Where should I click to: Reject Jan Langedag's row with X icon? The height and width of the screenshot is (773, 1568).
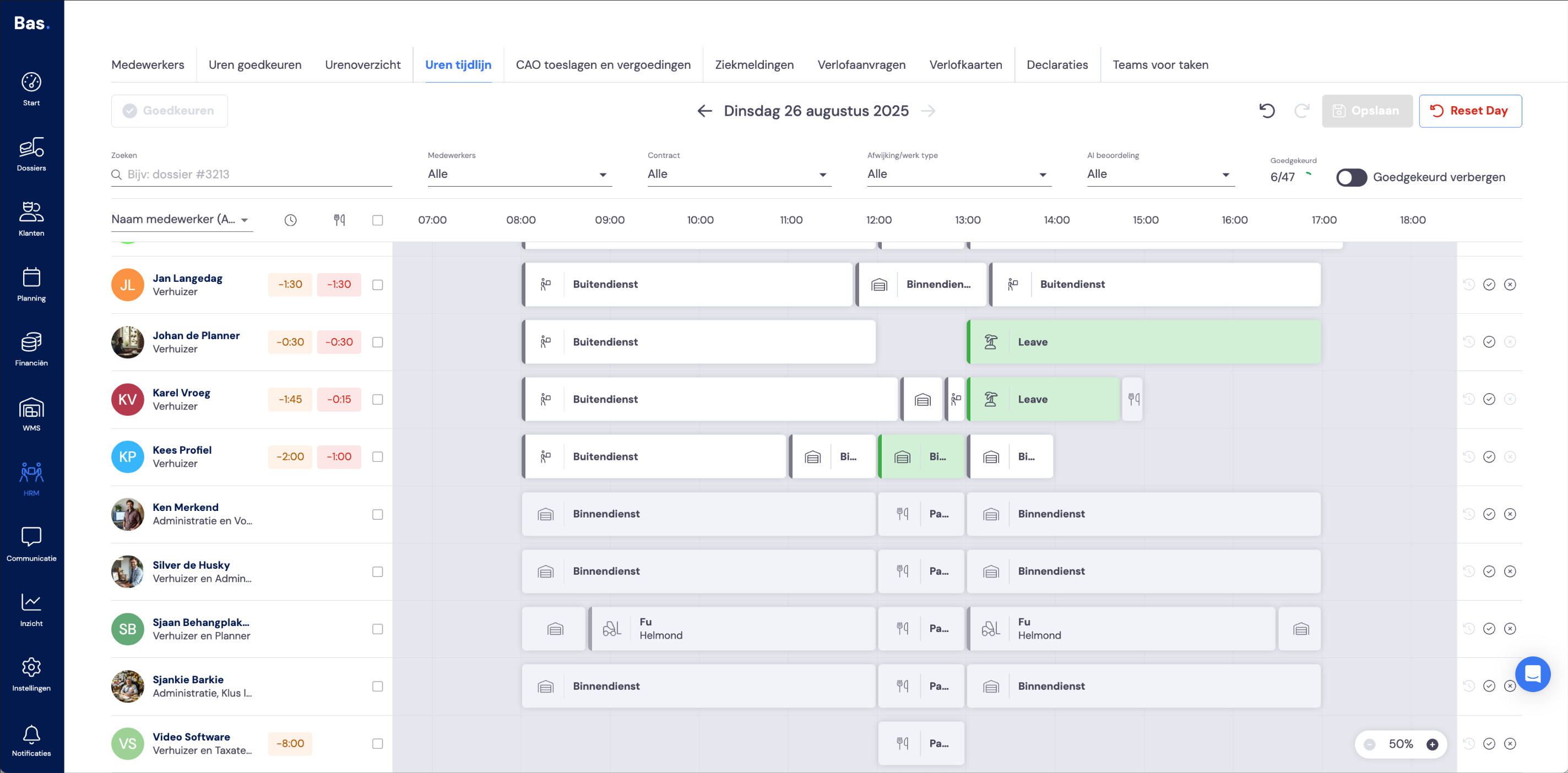[1510, 284]
